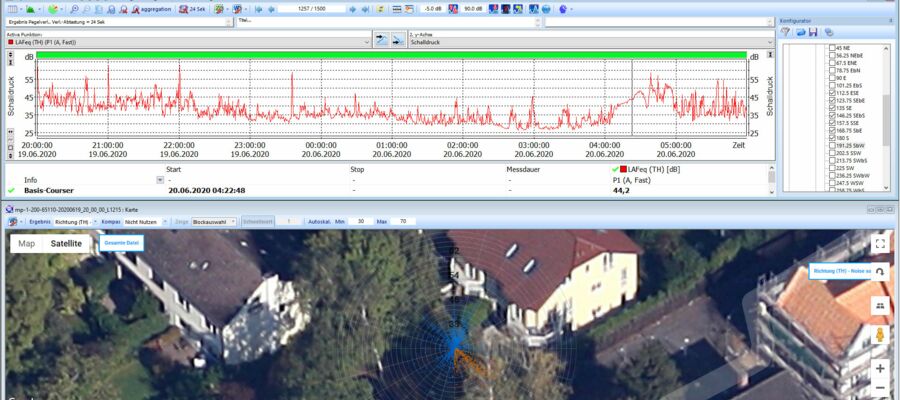Viewport: 900px width, 400px height.
Task: Switch map to Satellite view
Action: click(x=67, y=243)
